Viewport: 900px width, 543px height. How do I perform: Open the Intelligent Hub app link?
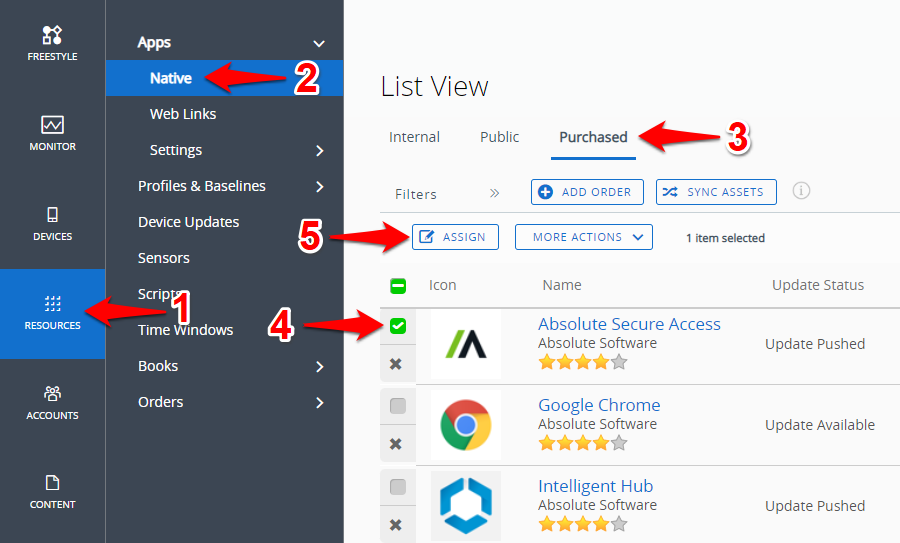point(596,486)
